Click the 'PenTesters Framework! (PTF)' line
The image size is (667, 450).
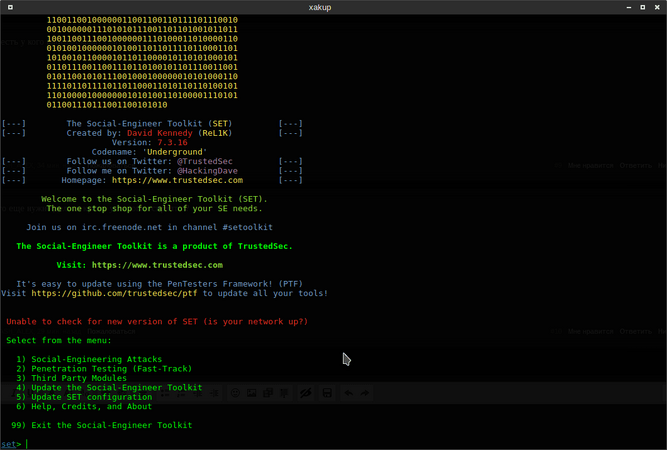coord(160,284)
